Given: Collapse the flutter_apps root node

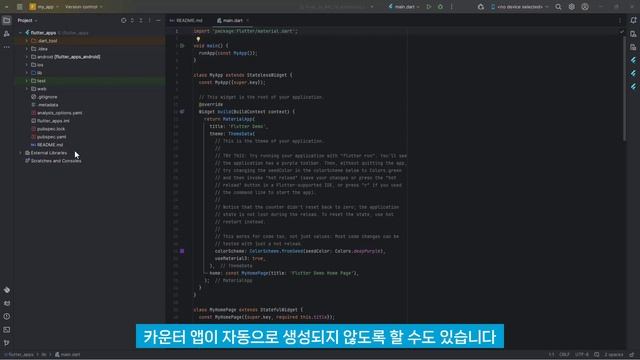Looking at the screenshot, I should click(20, 33).
